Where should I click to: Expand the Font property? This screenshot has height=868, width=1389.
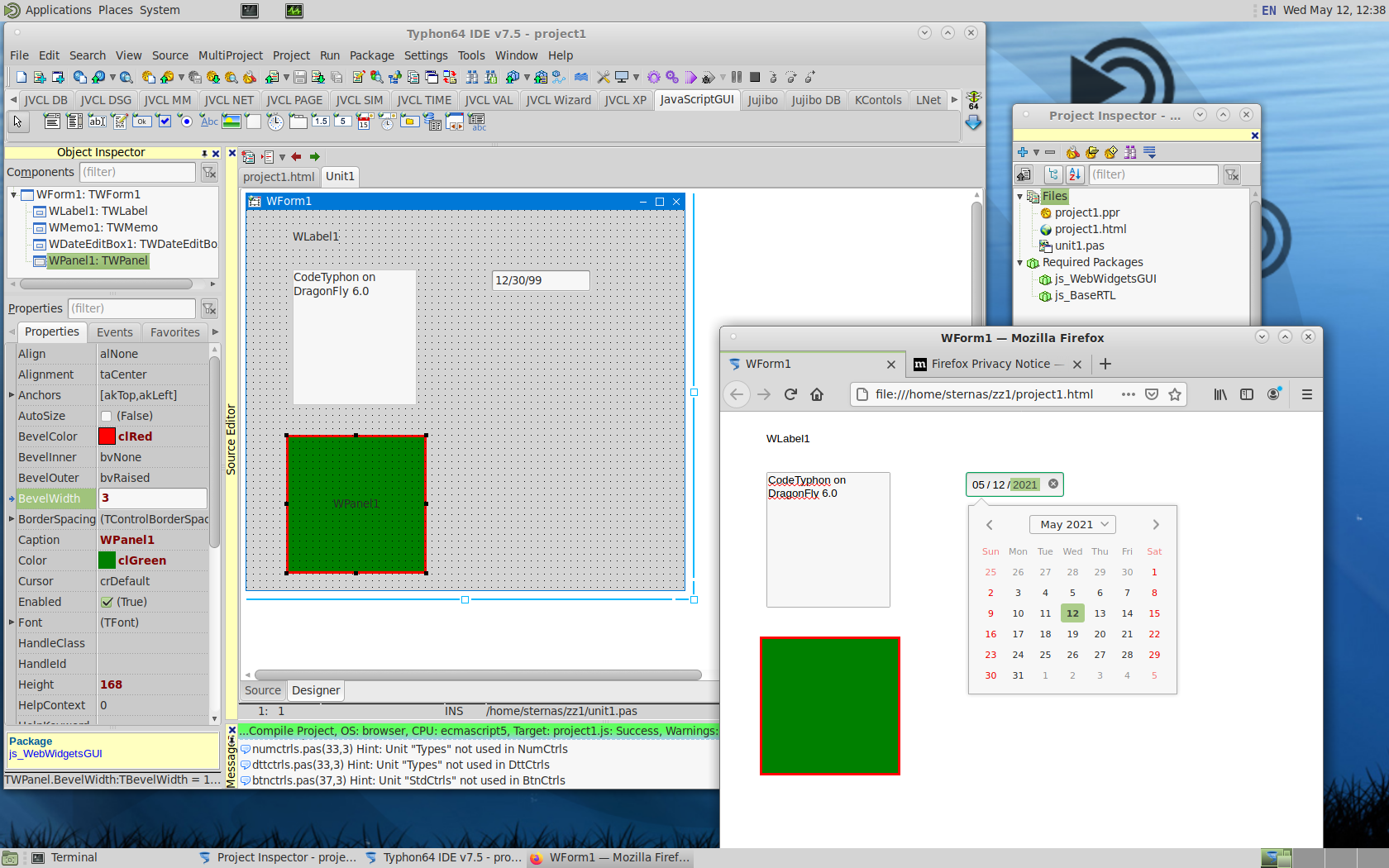12,622
